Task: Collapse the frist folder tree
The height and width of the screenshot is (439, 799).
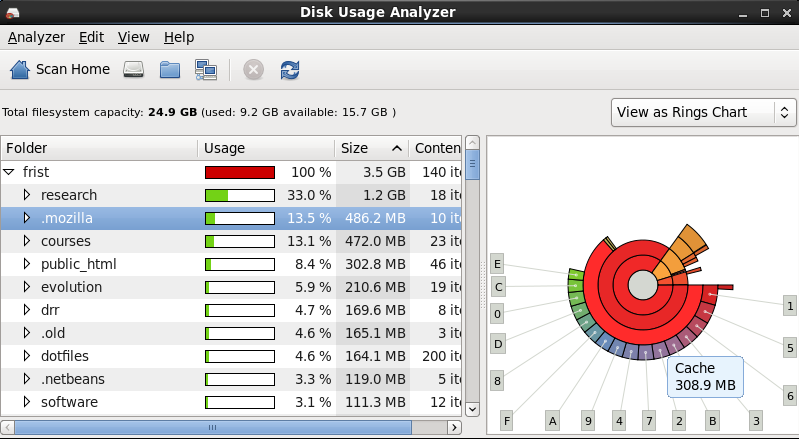Action: pos(9,172)
